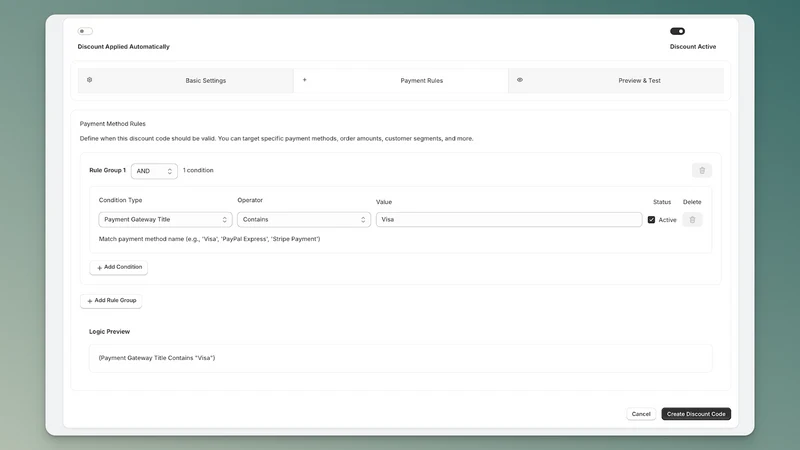Click the Cancel button
Screen dimensions: 800x450
click(641, 414)
